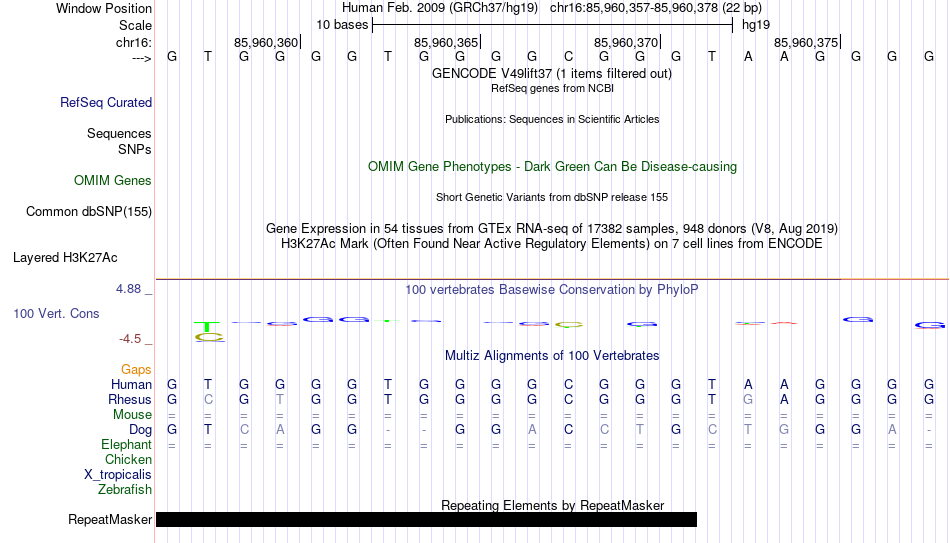The width and height of the screenshot is (950, 543).
Task: Click the Common dbSNP(155) track label
Action: (88, 212)
